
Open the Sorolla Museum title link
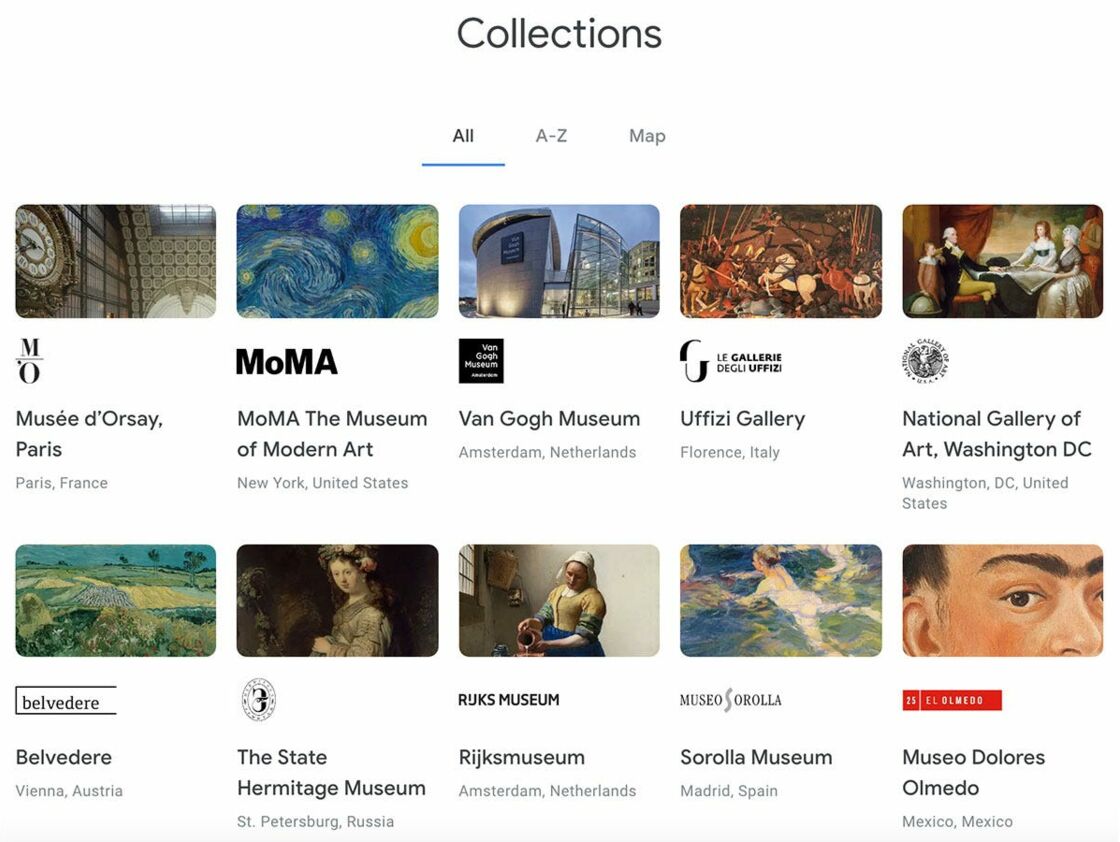[x=756, y=757]
